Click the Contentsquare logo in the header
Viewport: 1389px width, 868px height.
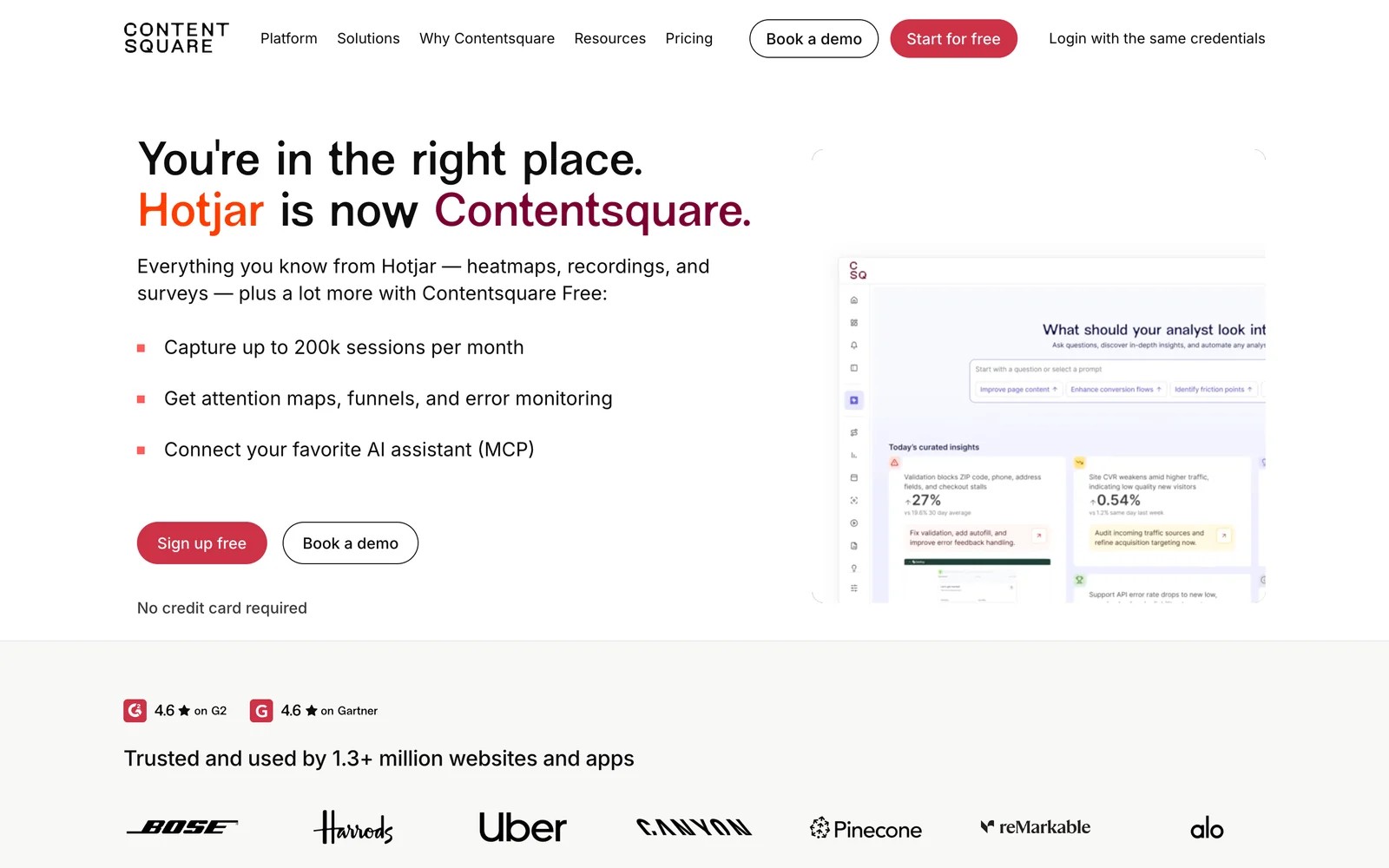[176, 38]
